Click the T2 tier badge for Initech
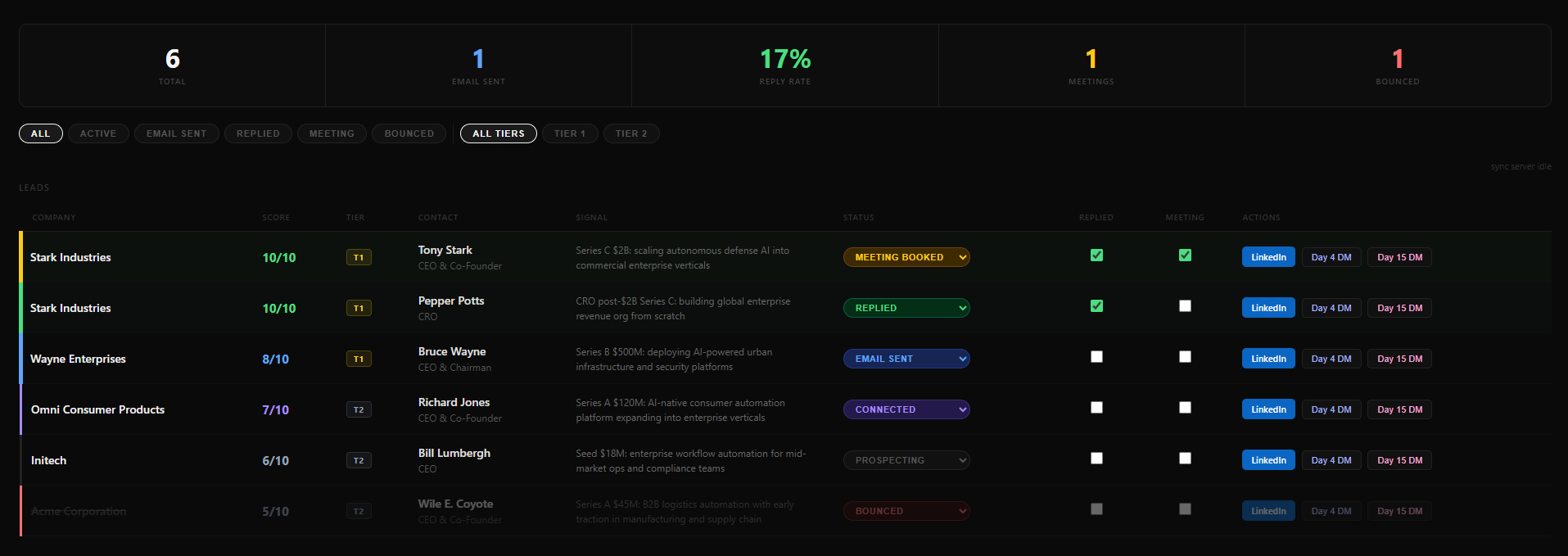Image resolution: width=1568 pixels, height=556 pixels. click(359, 460)
